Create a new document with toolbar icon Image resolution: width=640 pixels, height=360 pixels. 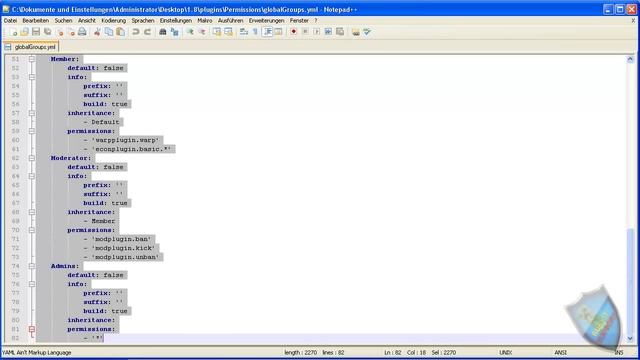coord(13,32)
